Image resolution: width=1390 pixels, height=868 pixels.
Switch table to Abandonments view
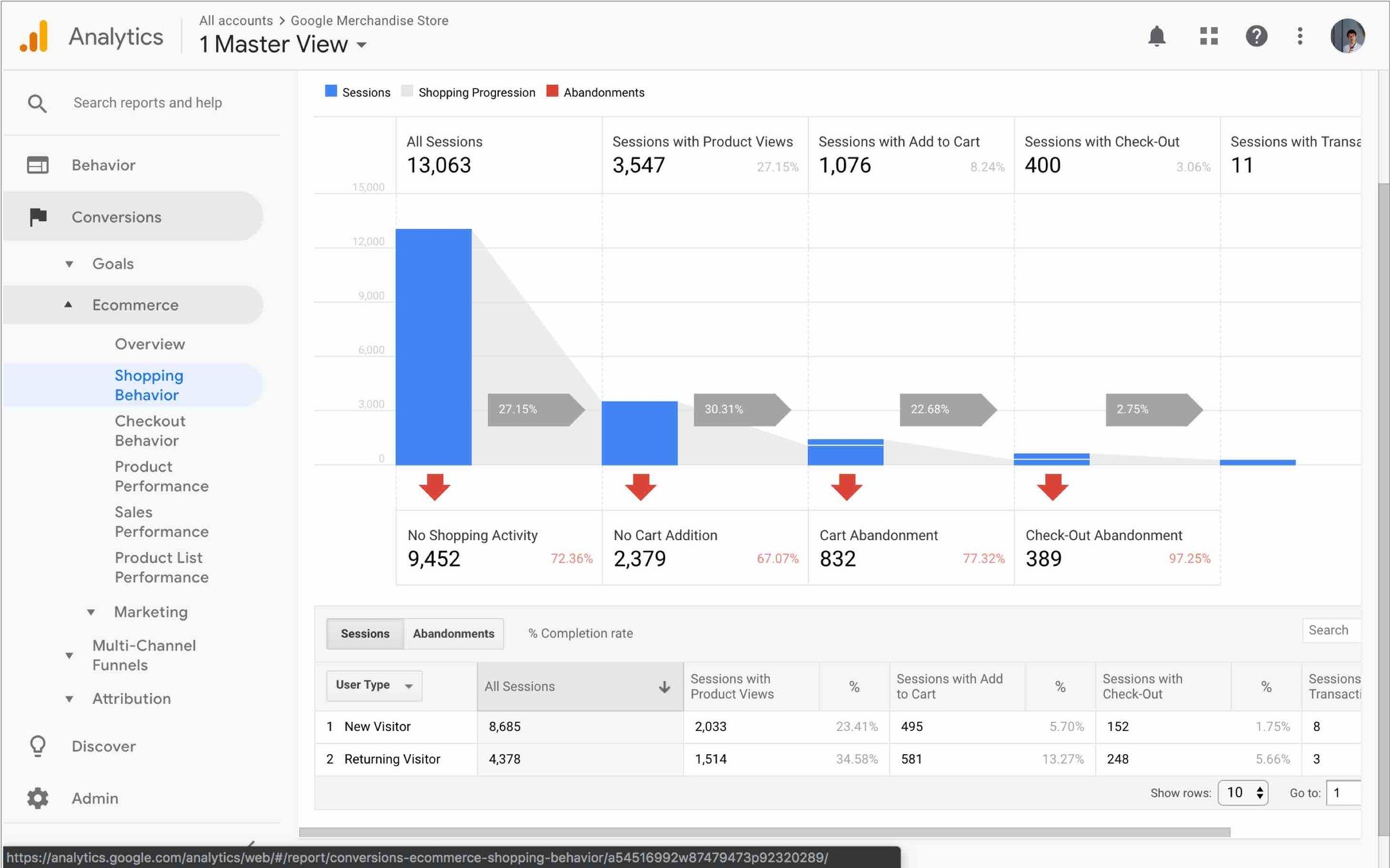pos(453,633)
